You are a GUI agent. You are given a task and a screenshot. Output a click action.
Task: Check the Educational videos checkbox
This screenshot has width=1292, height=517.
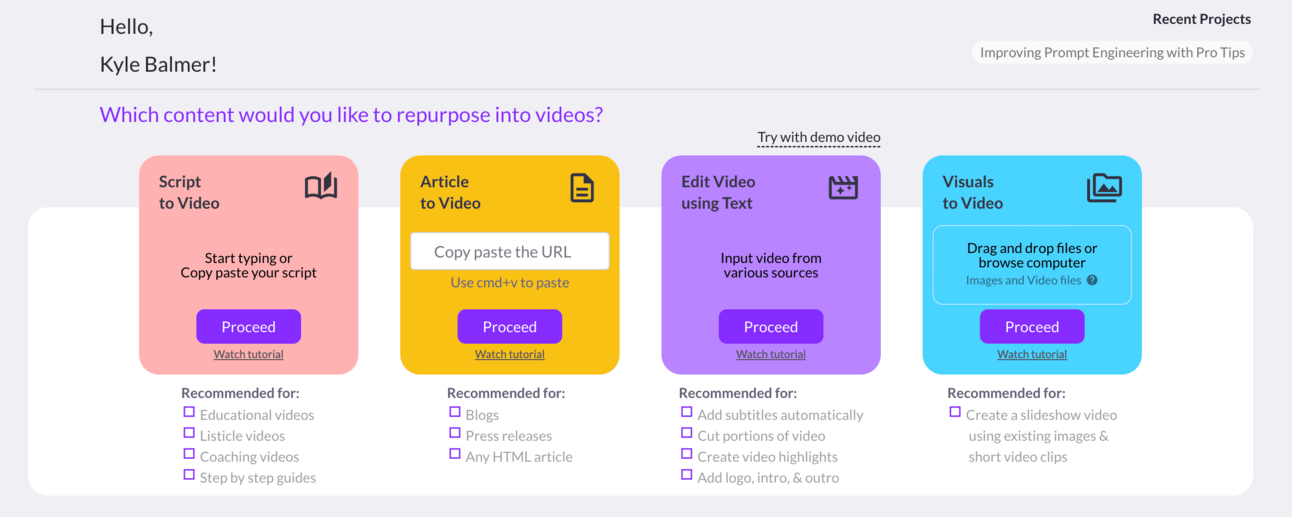click(189, 412)
